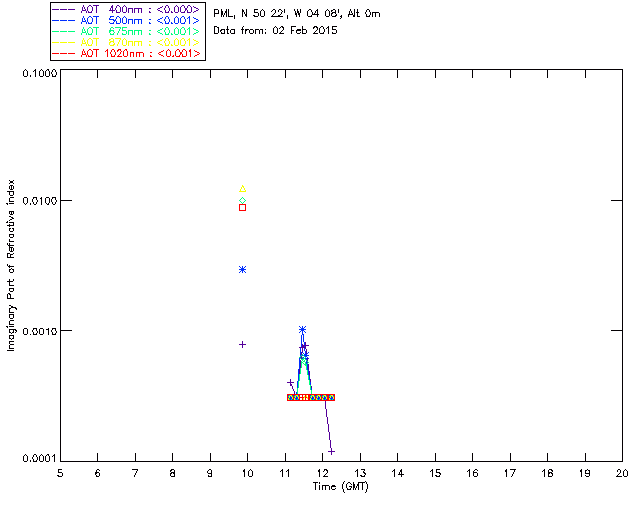Click the x-axis label 17

pos(510,474)
